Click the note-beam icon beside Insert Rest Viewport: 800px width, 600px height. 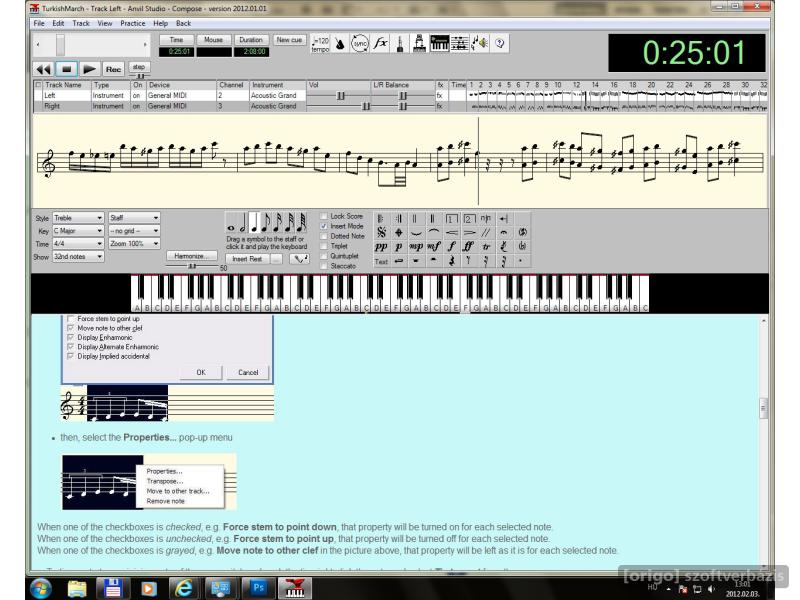pyautogui.click(x=299, y=259)
